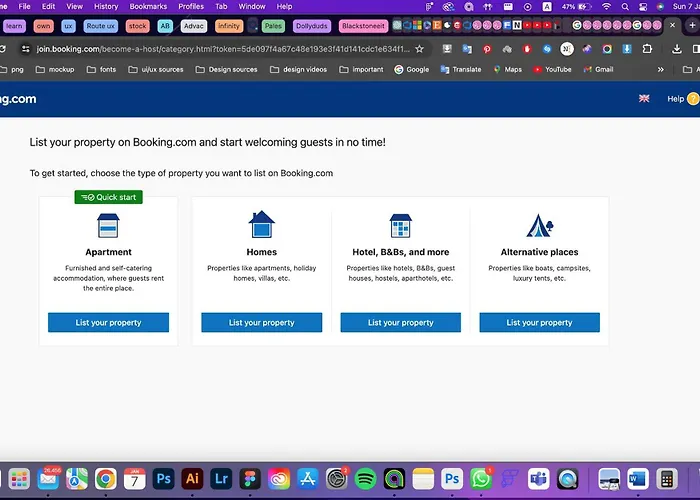This screenshot has width=700, height=500.
Task: Open the Shazam extension icon
Action: click(x=547, y=49)
